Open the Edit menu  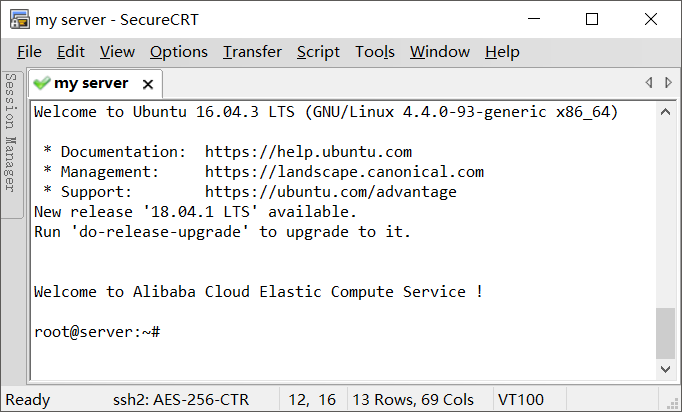[70, 52]
